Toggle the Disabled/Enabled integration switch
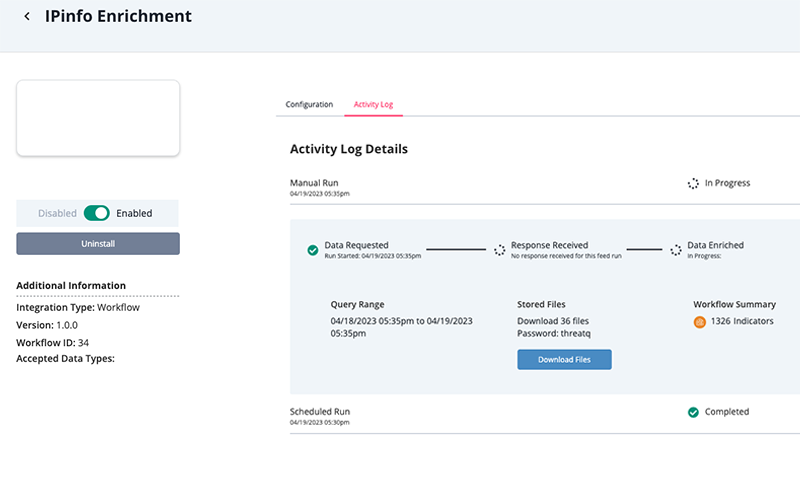 coord(96,213)
